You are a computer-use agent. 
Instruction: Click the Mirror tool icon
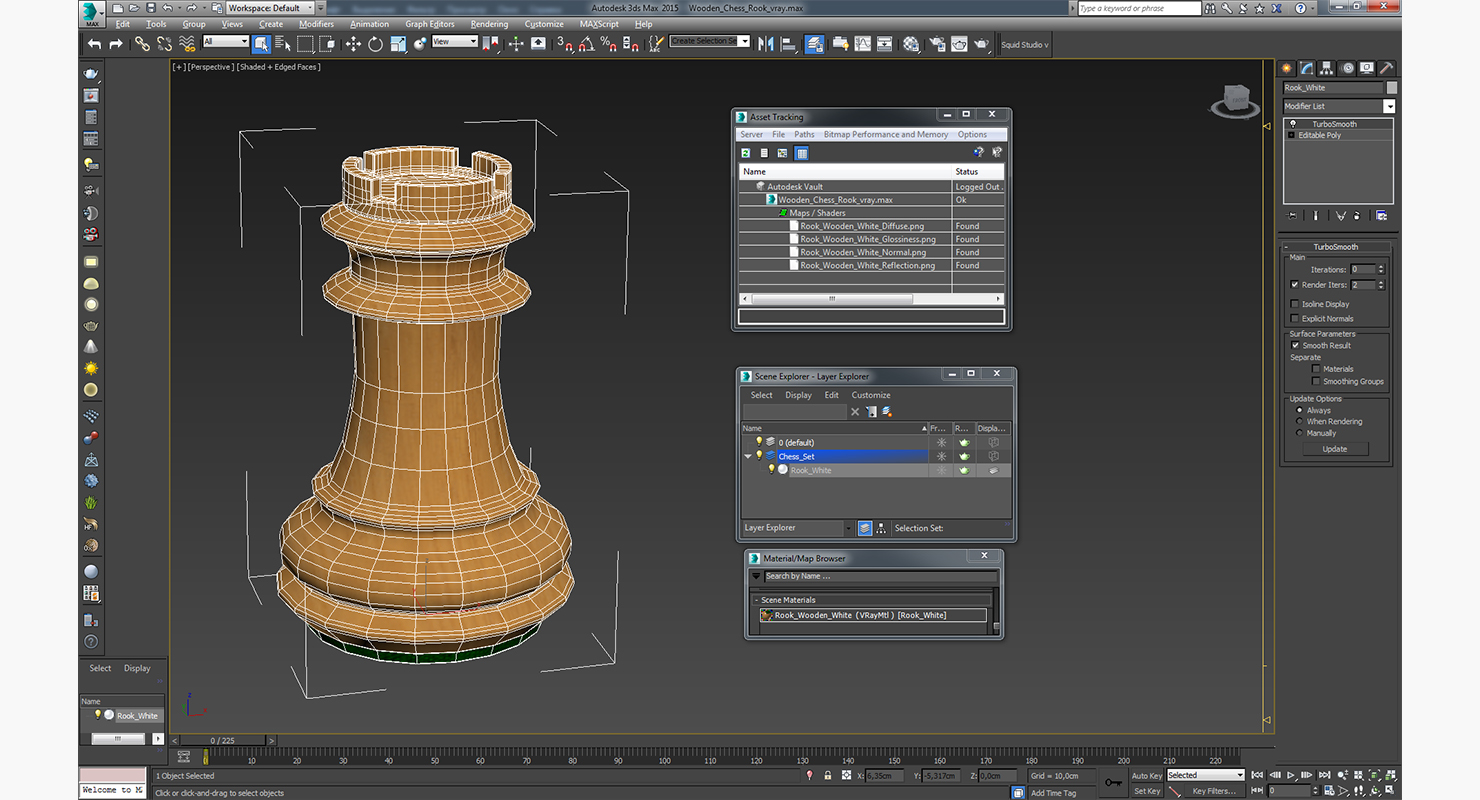766,44
